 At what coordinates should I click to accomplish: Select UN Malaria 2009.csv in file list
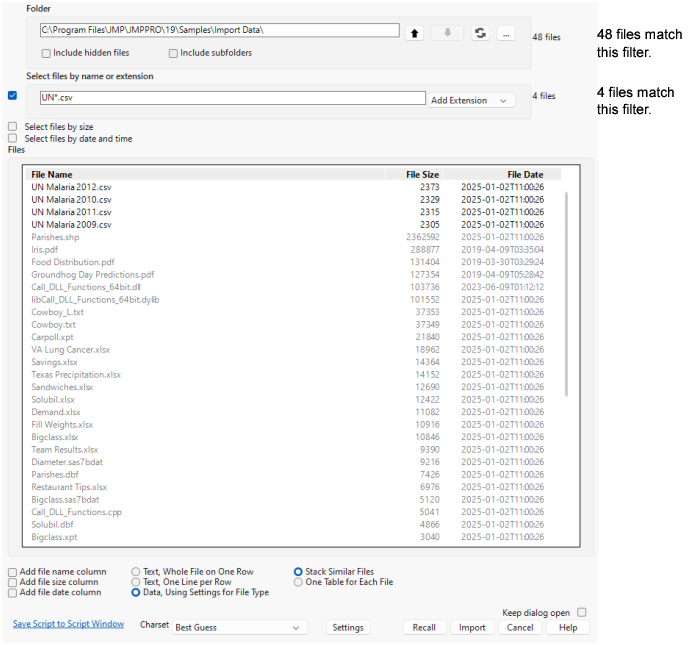tap(288, 224)
